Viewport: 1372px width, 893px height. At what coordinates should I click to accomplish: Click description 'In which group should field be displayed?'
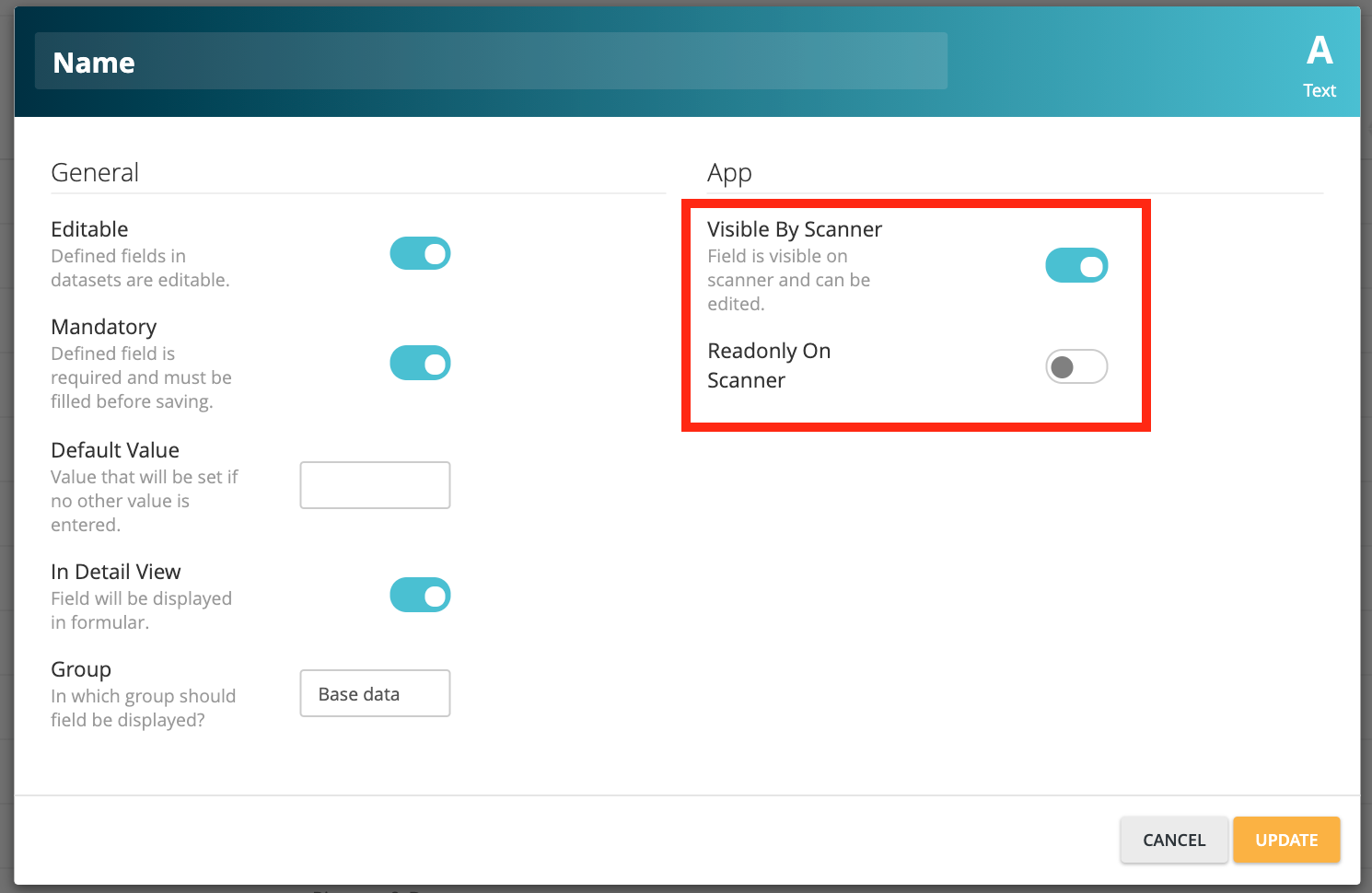[144, 708]
